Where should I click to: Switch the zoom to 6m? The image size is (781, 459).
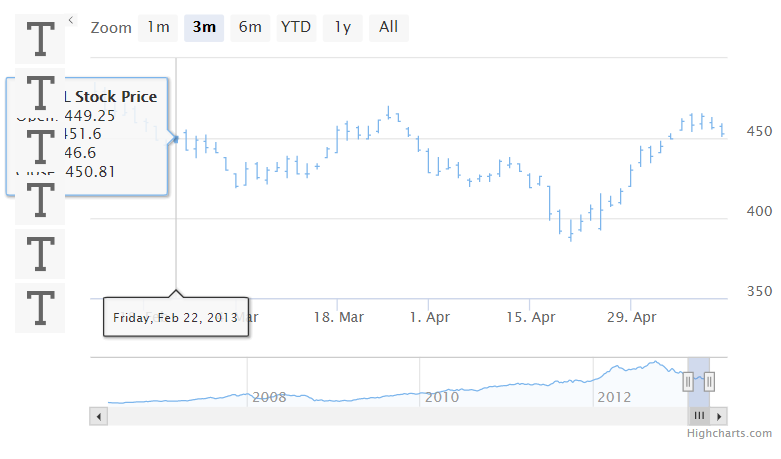coord(250,27)
